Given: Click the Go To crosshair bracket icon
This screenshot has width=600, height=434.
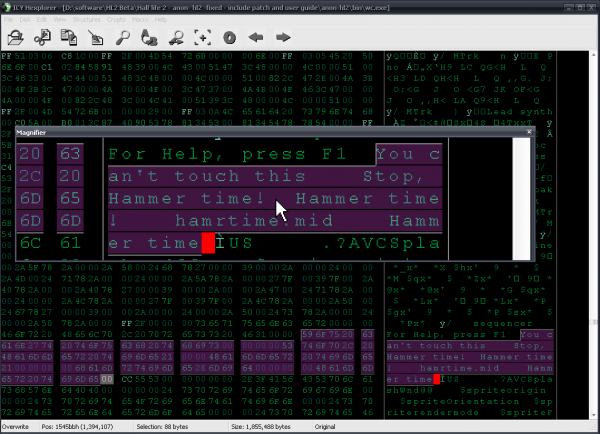Looking at the screenshot, I should [x=202, y=38].
